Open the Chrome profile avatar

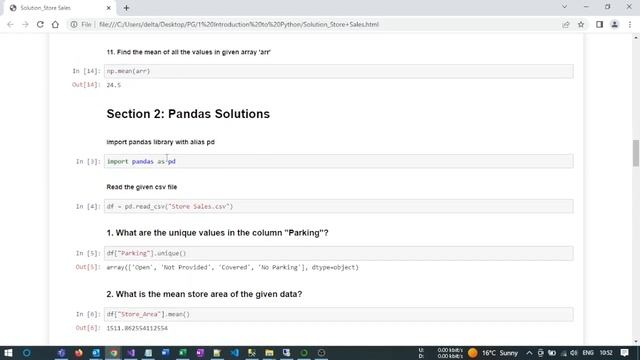(614, 24)
